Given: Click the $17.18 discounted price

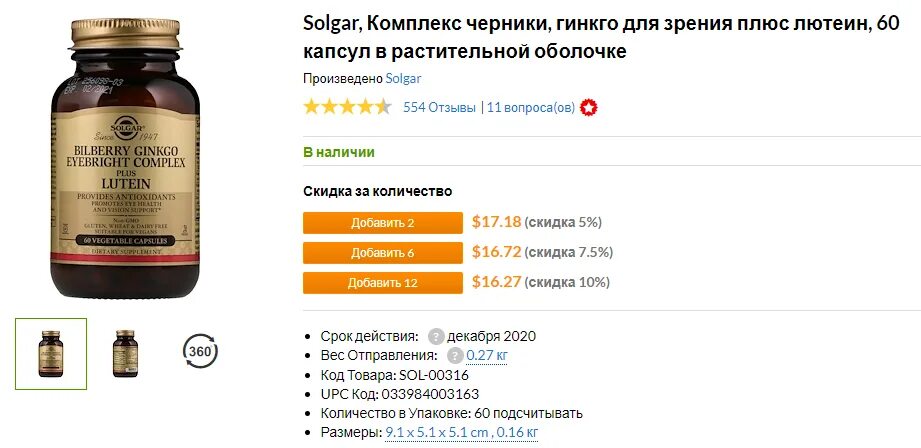Looking at the screenshot, I should 496,222.
